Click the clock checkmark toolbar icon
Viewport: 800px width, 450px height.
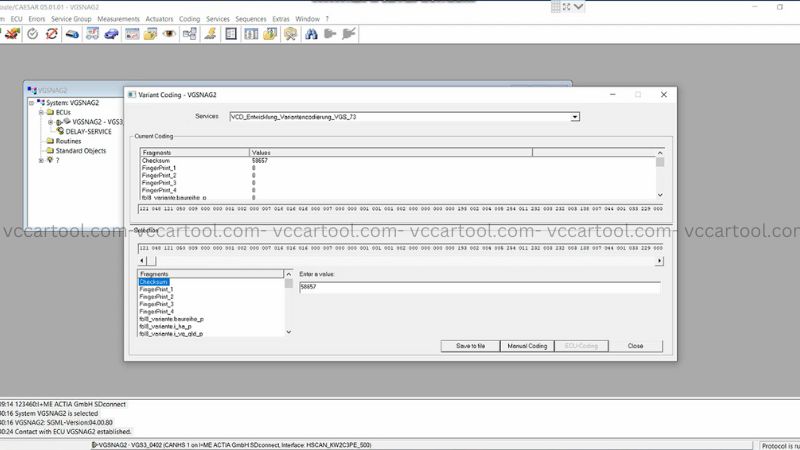32,34
